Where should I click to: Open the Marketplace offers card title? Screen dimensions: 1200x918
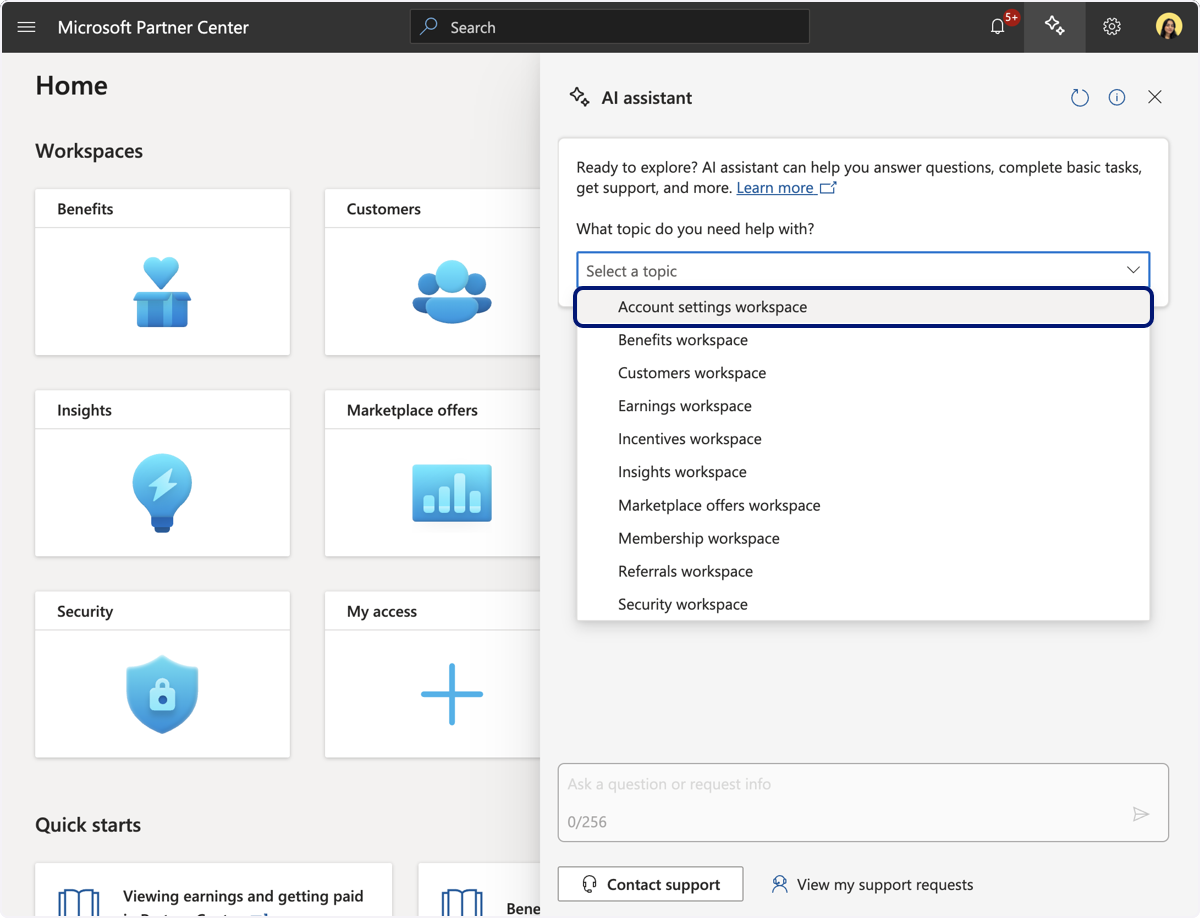(412, 410)
